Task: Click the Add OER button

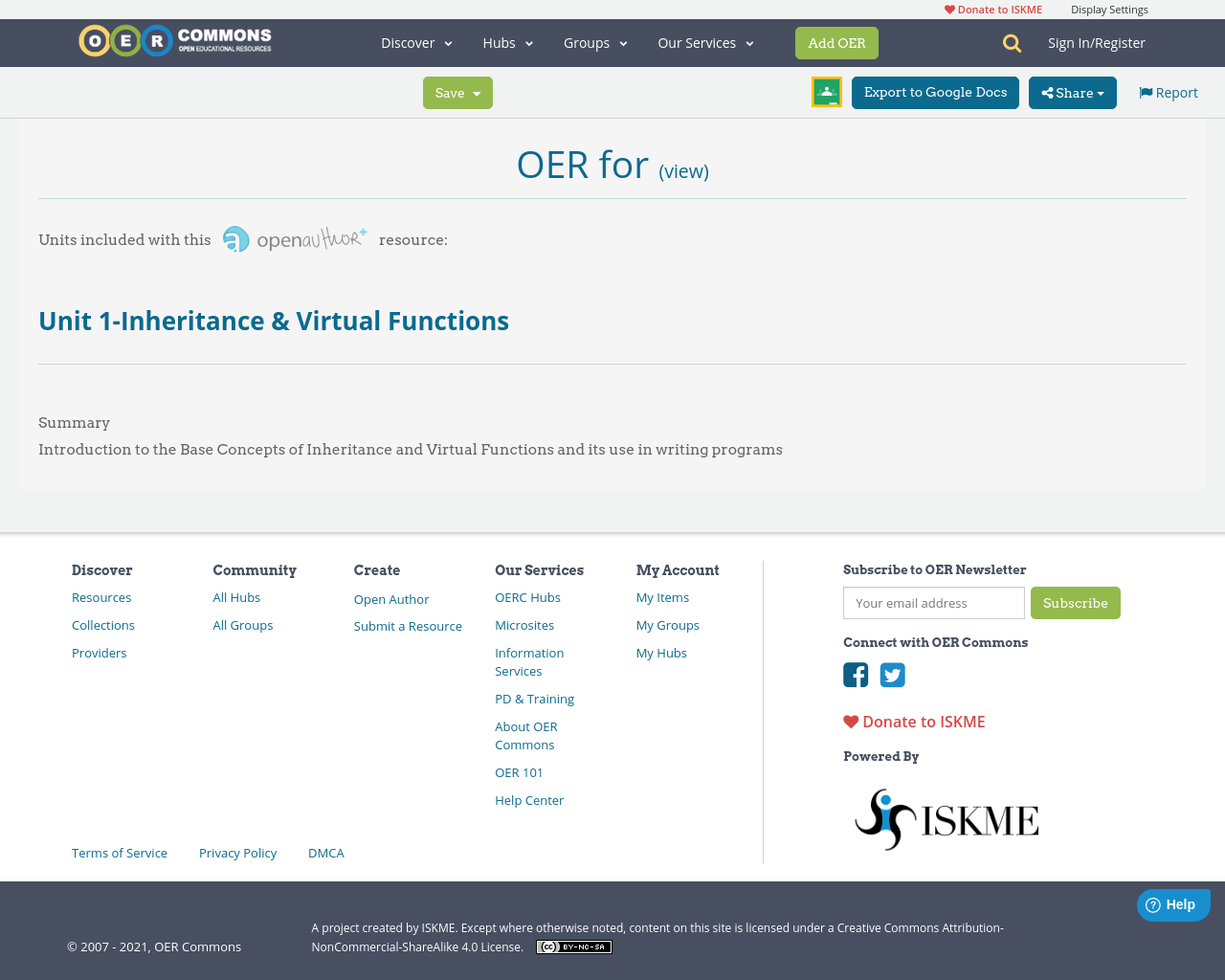Action: pos(836,42)
